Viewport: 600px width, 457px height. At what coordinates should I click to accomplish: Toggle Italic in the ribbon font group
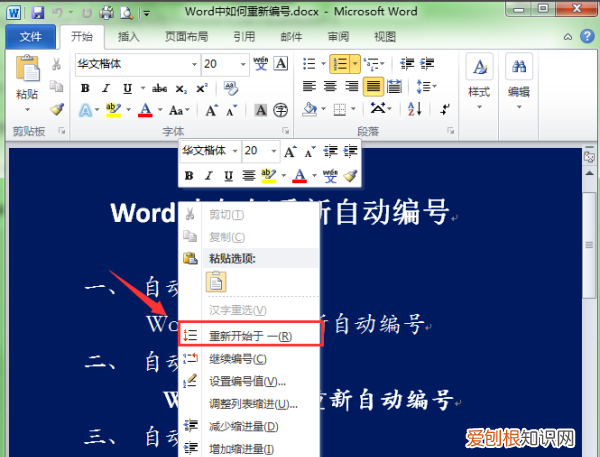coord(106,88)
